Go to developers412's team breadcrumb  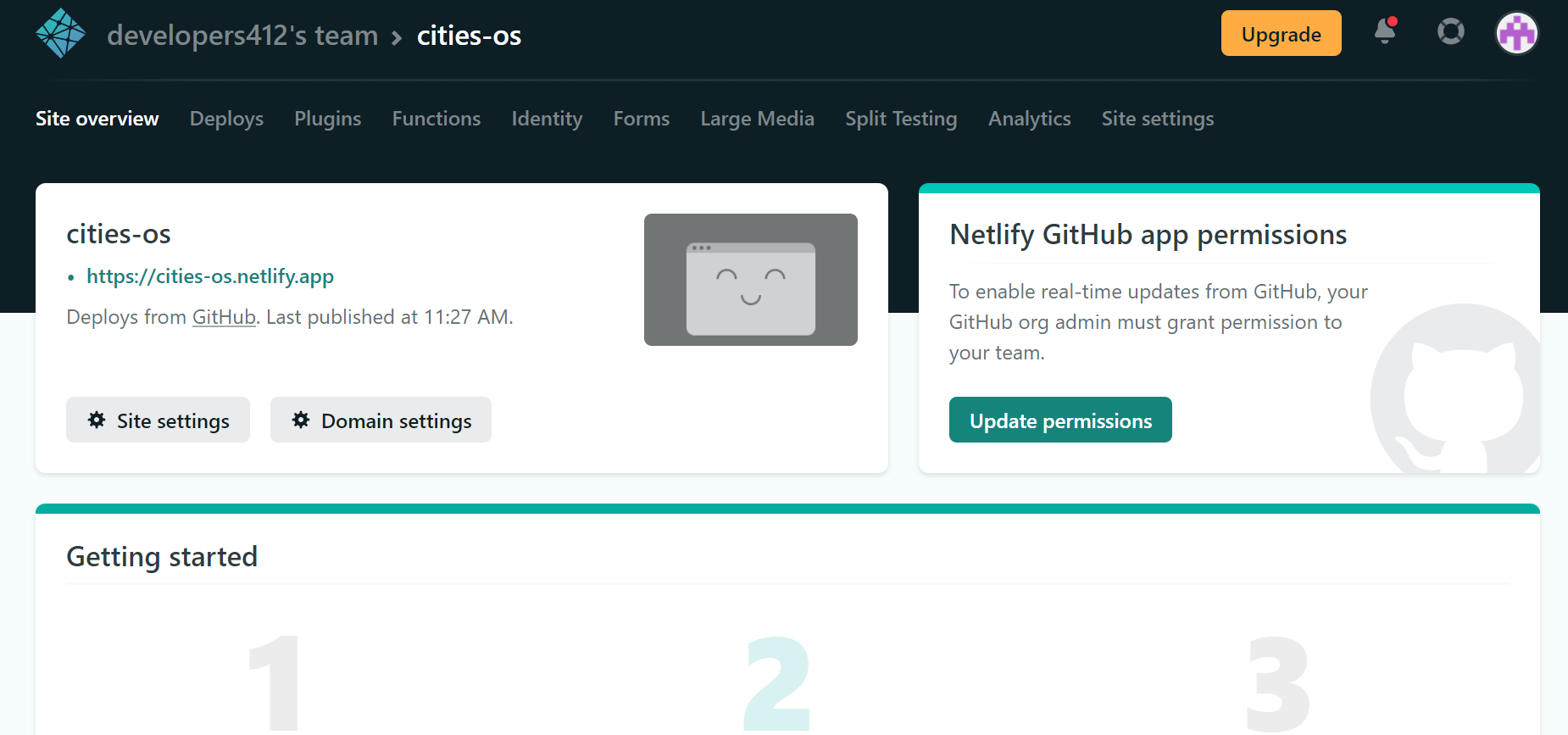coord(242,36)
